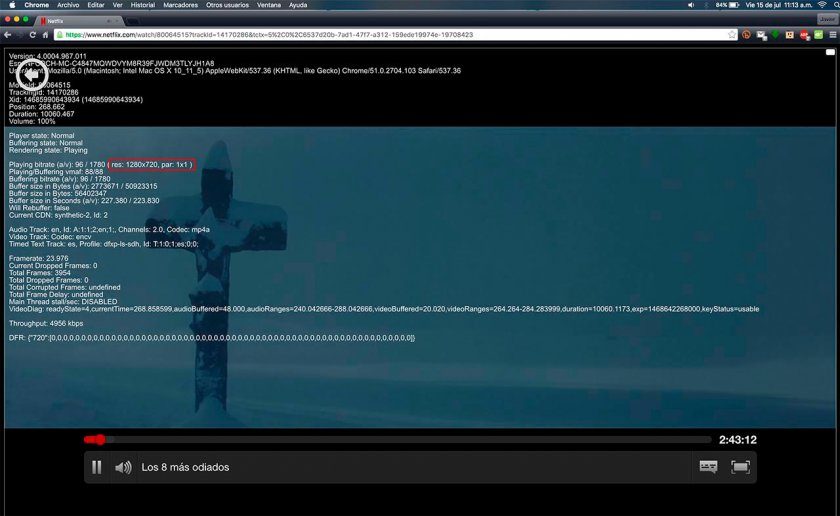Image resolution: width=840 pixels, height=516 pixels.
Task: Open the Historial menu
Action: point(143,5)
